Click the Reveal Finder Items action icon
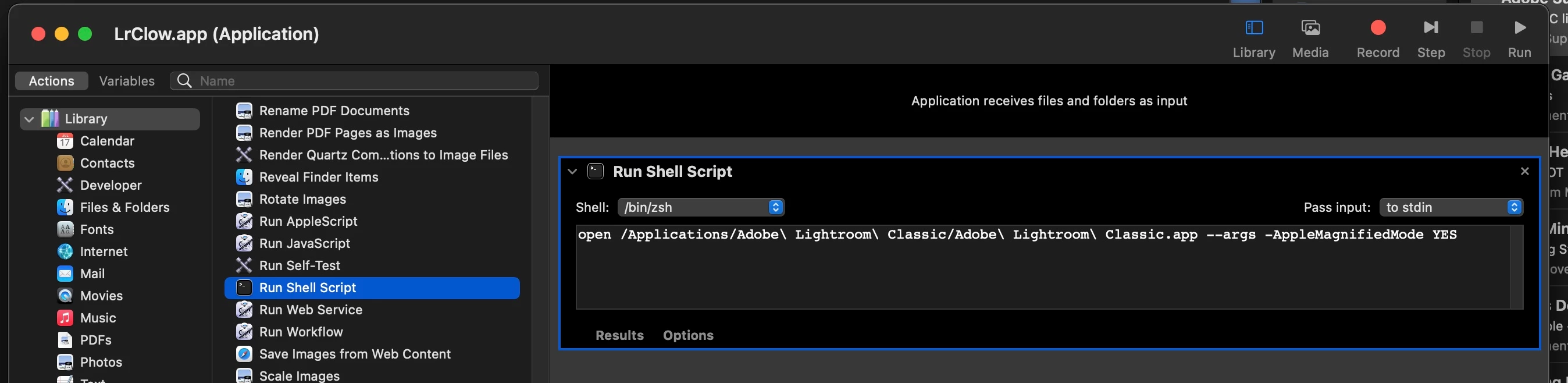 (x=244, y=177)
